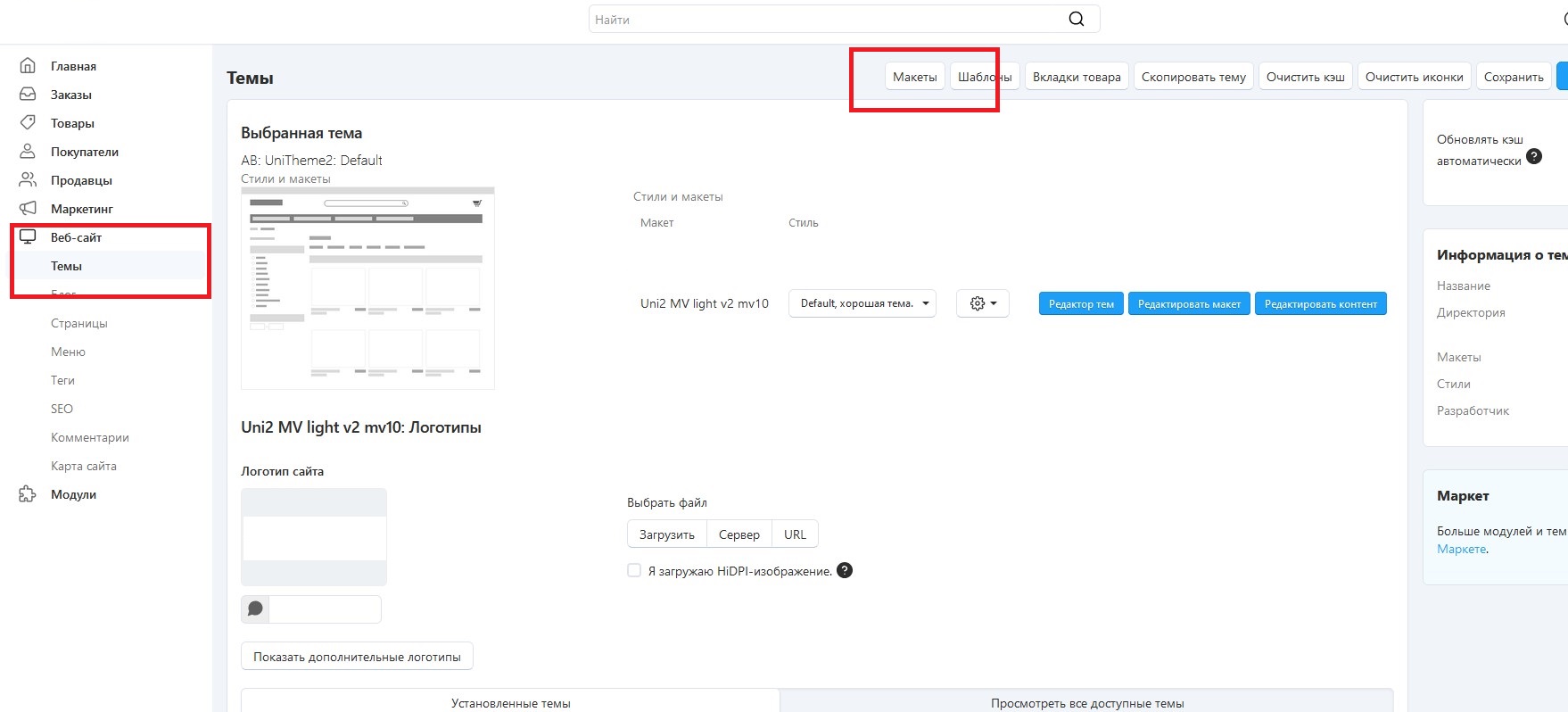
Task: Select Темы in the sidebar
Action: (x=66, y=266)
